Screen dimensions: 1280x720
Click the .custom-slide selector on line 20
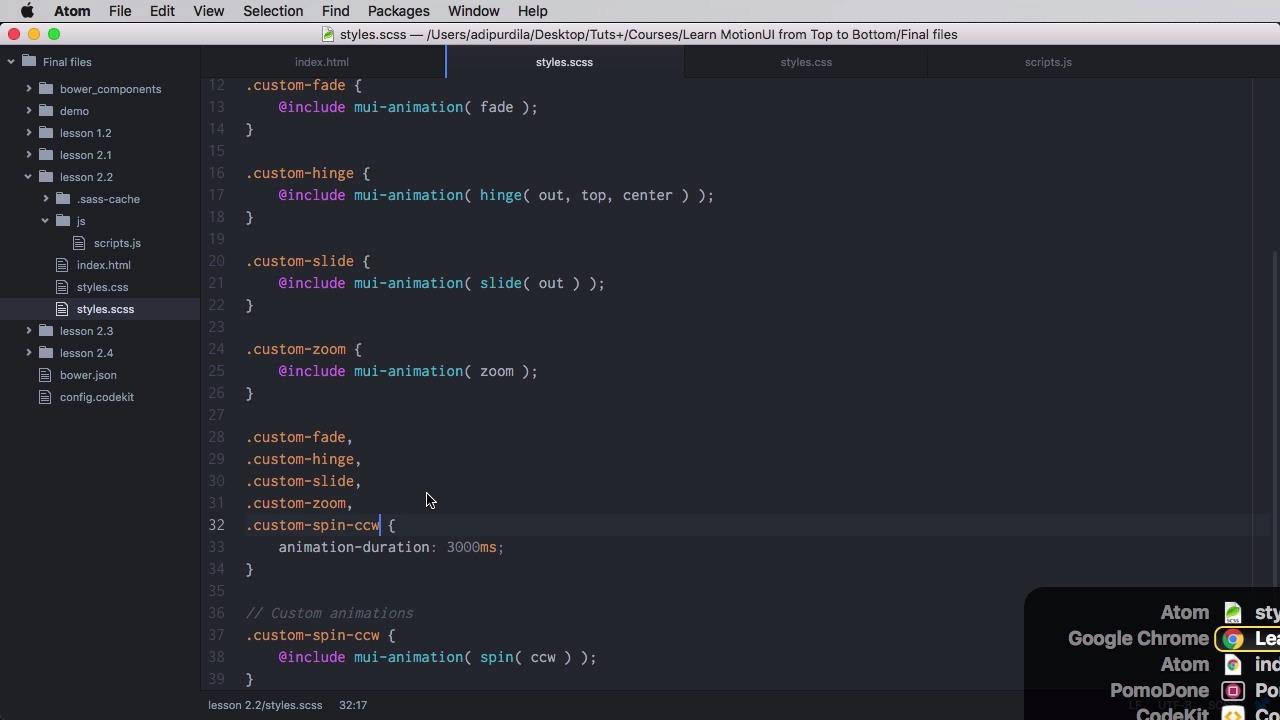(x=300, y=261)
